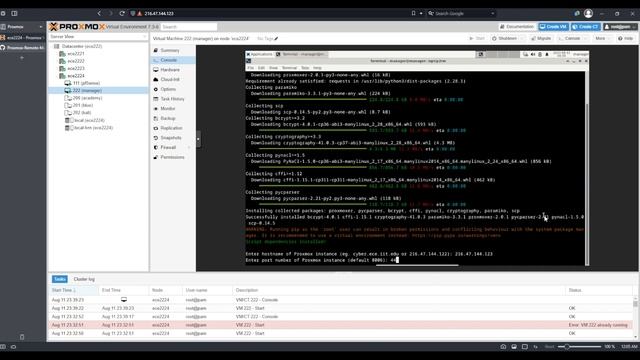
Task: Open the Shutdown dropdown arrow
Action: pyautogui.click(x=522, y=38)
